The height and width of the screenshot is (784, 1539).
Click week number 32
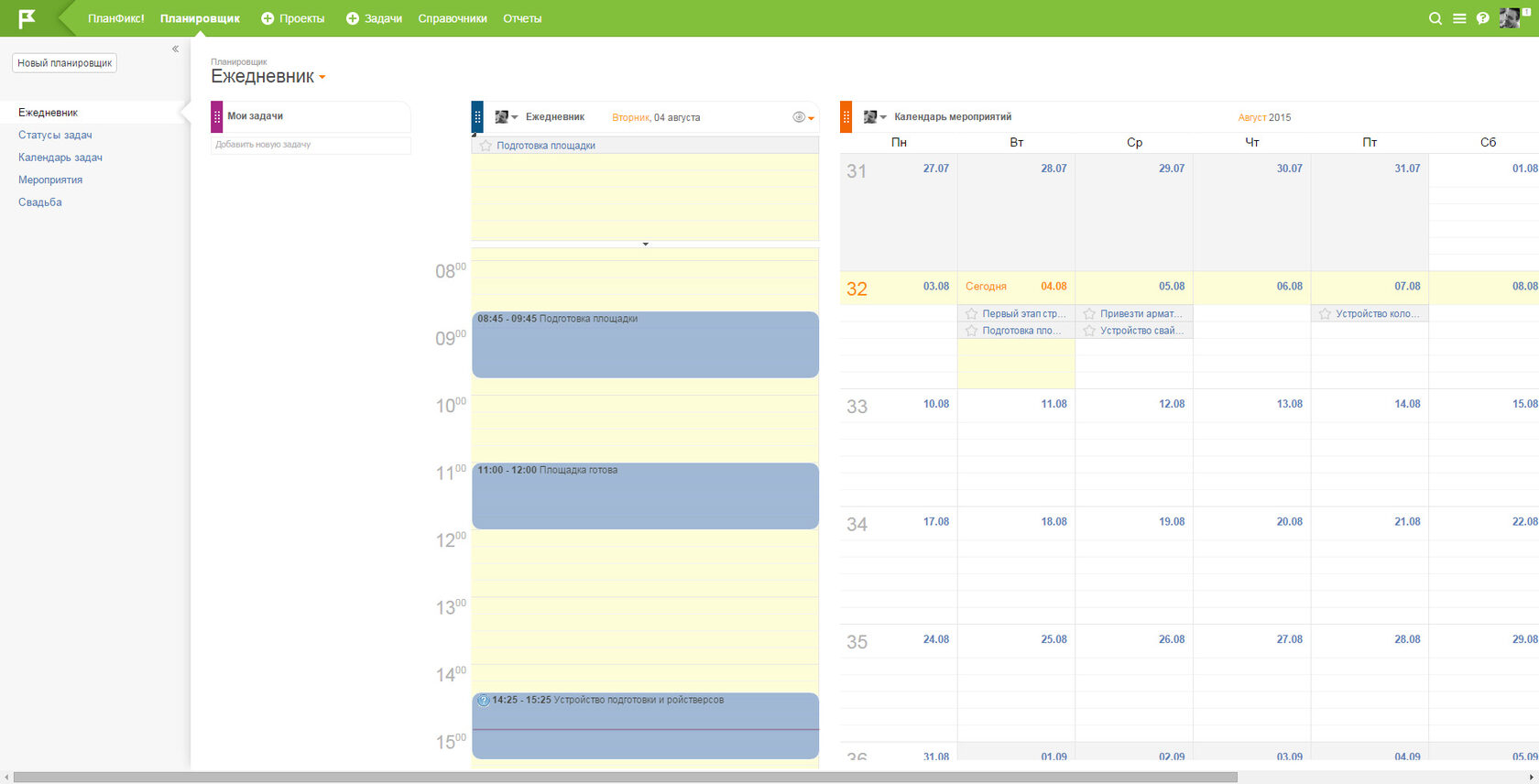pyautogui.click(x=857, y=289)
